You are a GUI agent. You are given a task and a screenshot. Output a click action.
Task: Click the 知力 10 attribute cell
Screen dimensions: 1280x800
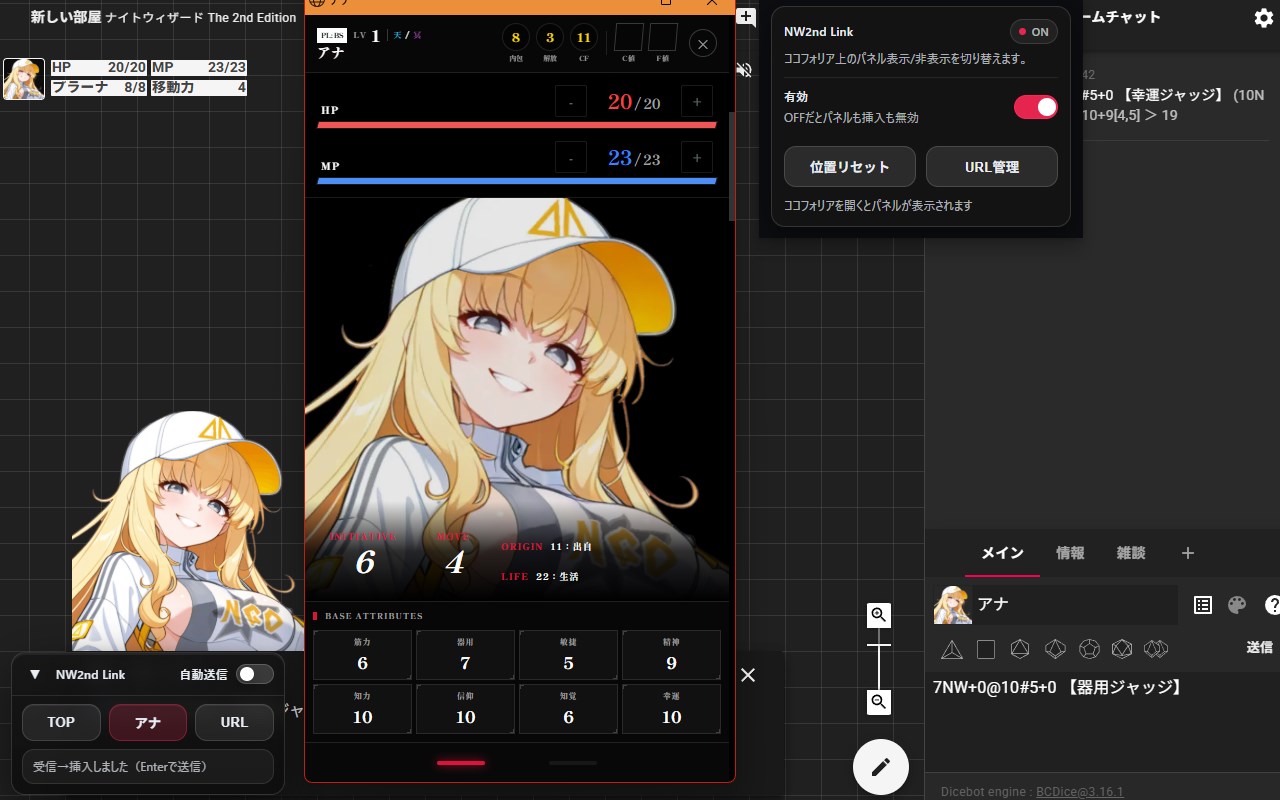(362, 709)
